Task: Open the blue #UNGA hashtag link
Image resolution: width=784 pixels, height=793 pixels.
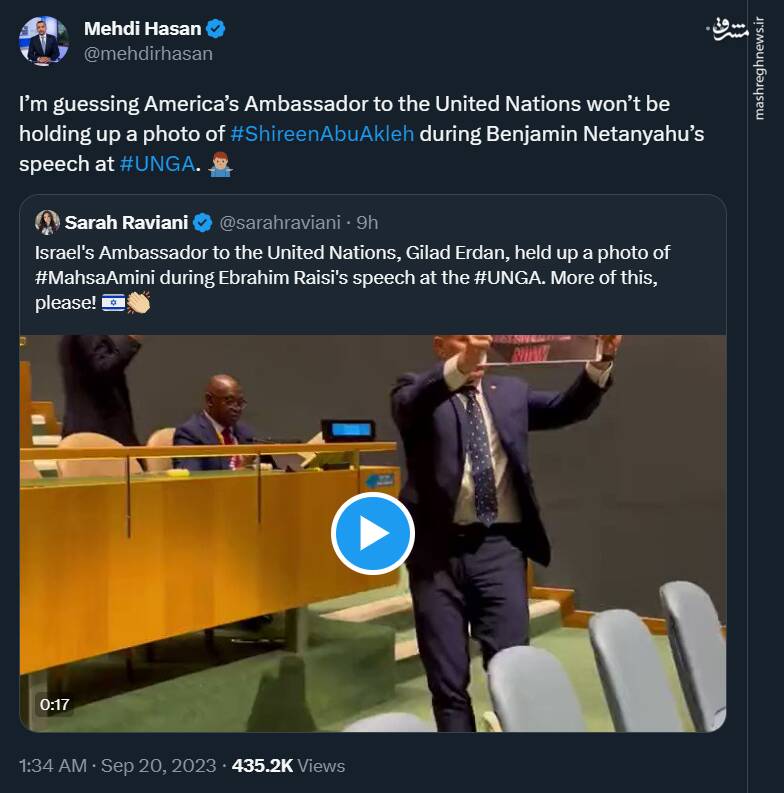Action: tap(156, 164)
